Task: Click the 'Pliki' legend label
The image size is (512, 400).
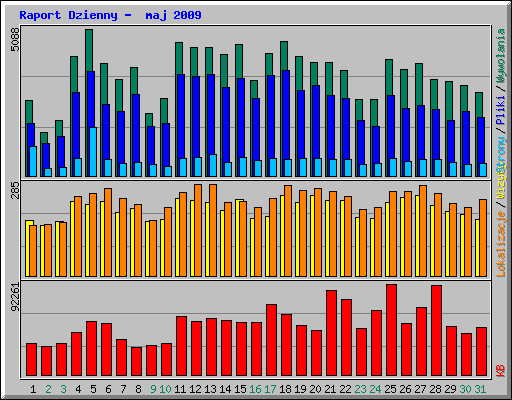Action: click(x=501, y=110)
